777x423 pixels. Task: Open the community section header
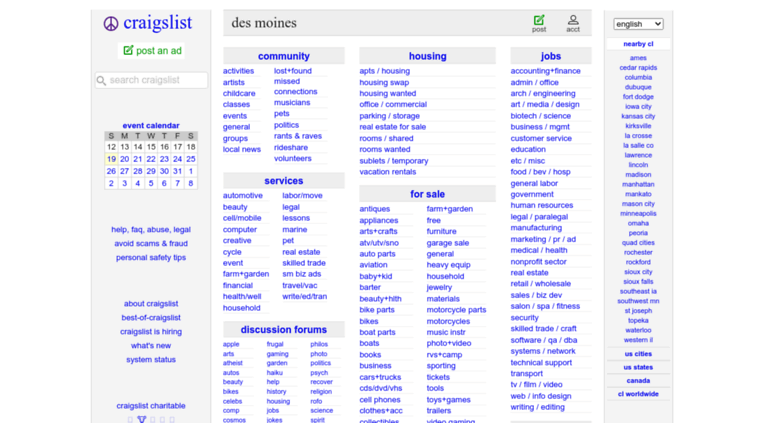click(x=283, y=56)
